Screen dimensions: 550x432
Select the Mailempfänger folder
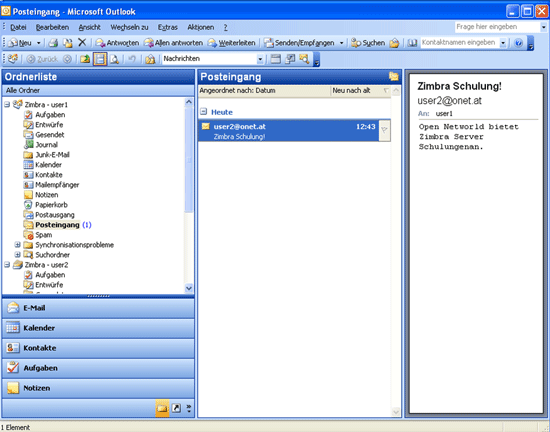click(x=57, y=185)
